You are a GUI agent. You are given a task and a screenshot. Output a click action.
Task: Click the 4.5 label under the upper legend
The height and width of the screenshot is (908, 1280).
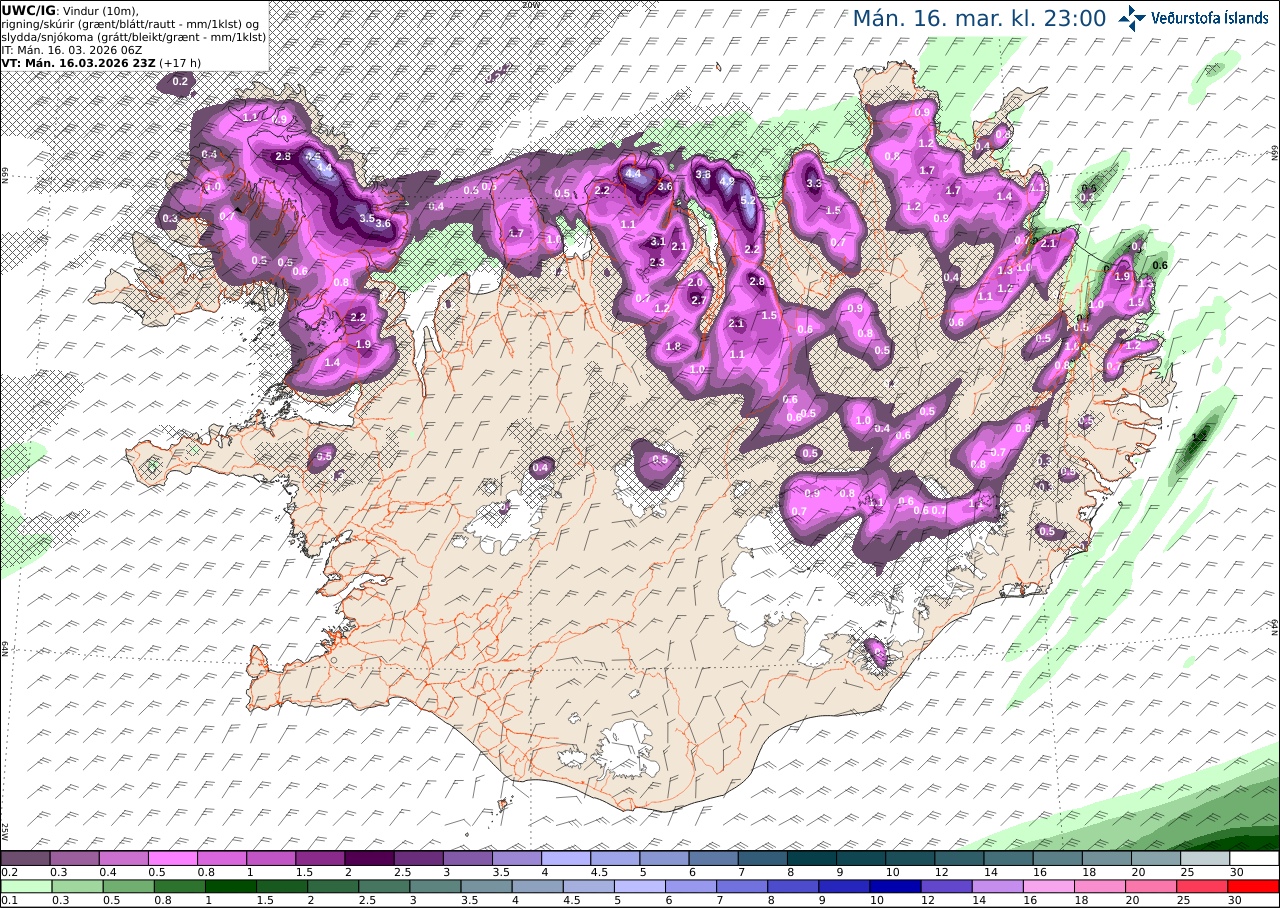point(600,873)
